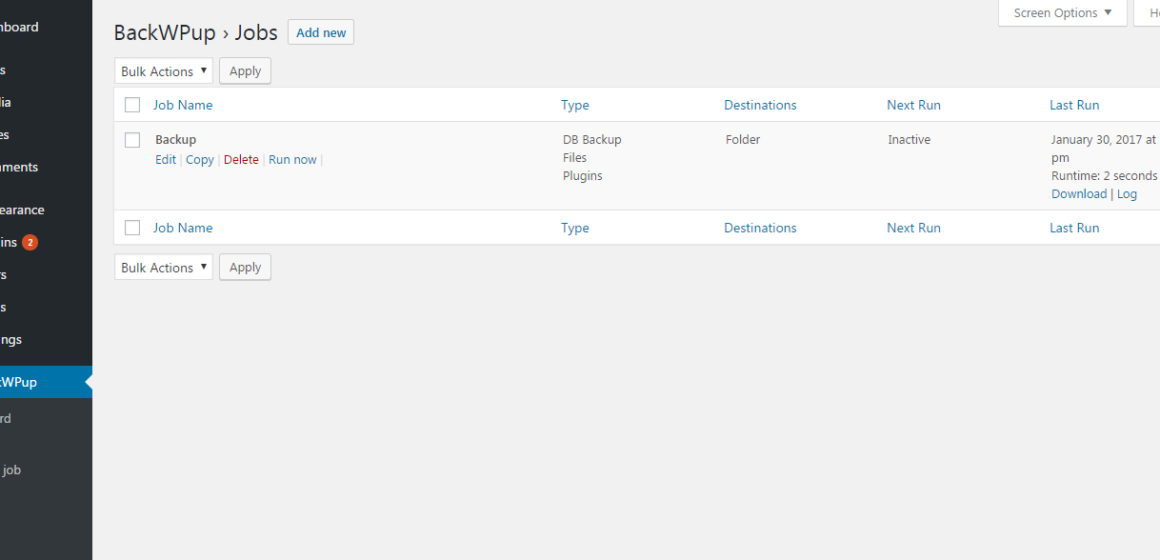1160x560 pixels.
Task: Click Destinations in table footer
Action: click(x=760, y=228)
